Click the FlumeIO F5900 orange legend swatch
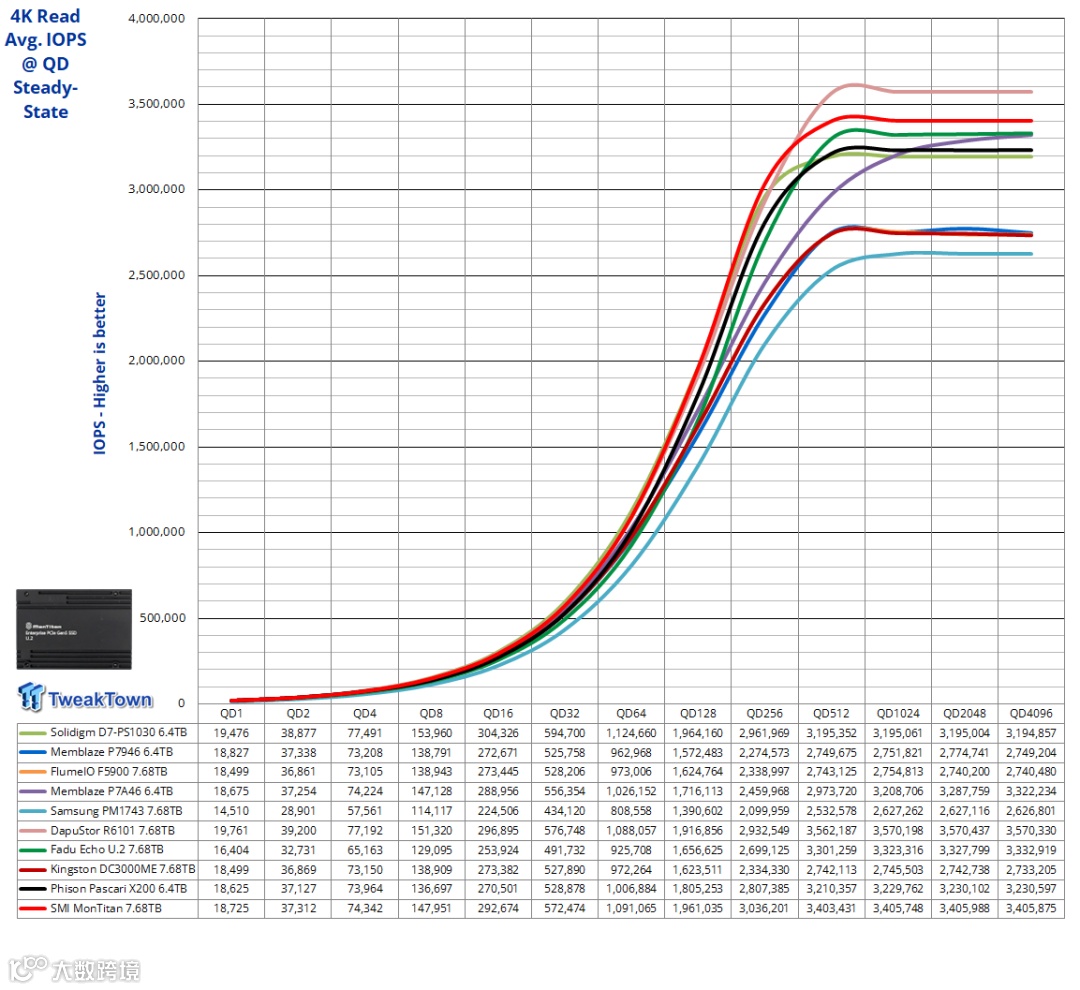The image size is (1080, 990). (x=32, y=772)
